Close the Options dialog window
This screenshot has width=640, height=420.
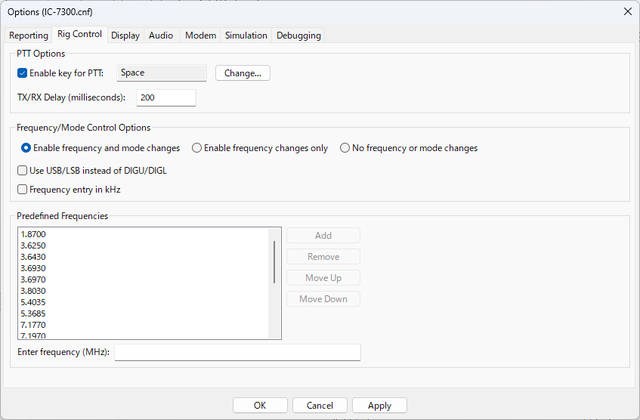tap(628, 11)
